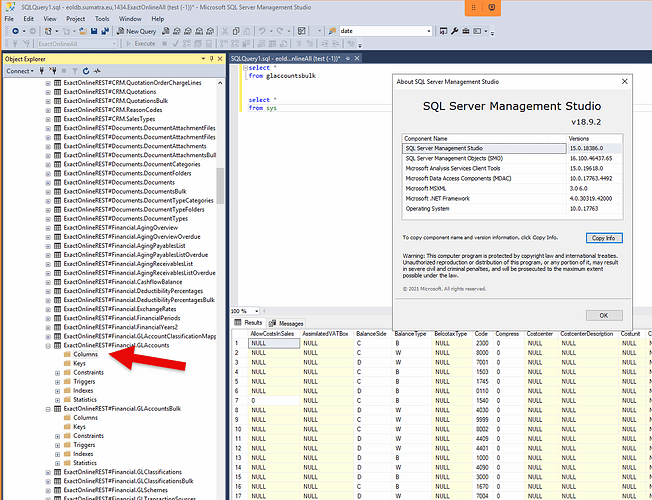Open the View menu
This screenshot has width=652, height=500.
click(x=50, y=19)
